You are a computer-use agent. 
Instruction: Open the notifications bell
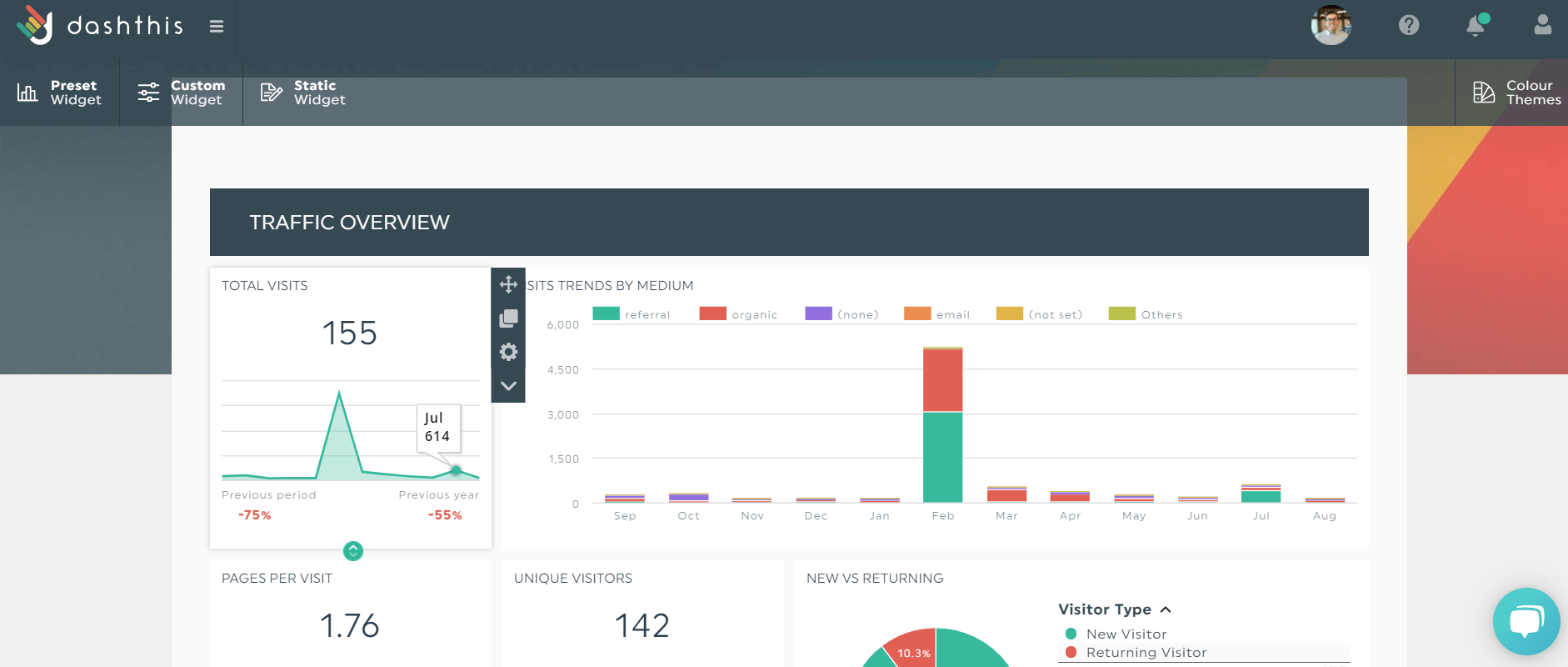[1476, 25]
